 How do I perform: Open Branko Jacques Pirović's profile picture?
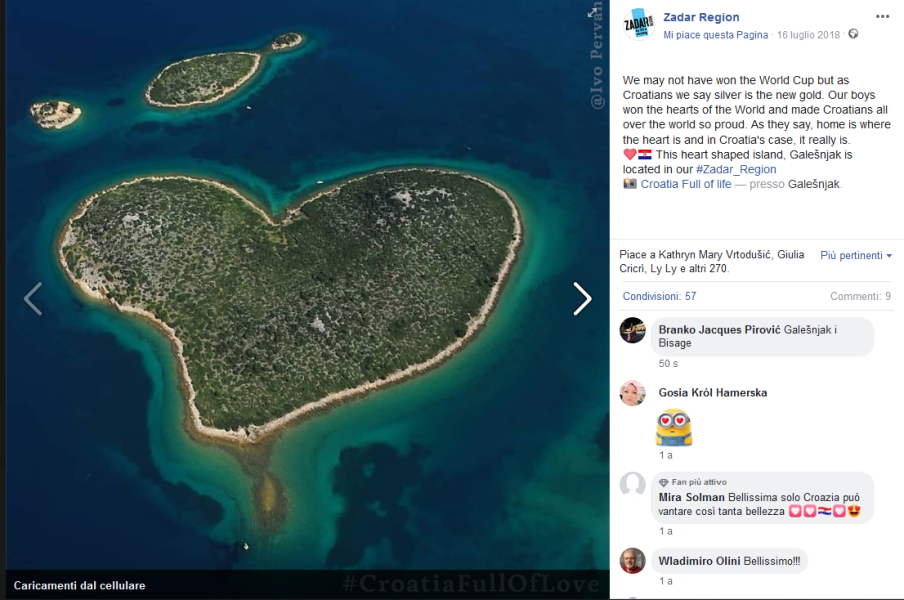point(632,330)
